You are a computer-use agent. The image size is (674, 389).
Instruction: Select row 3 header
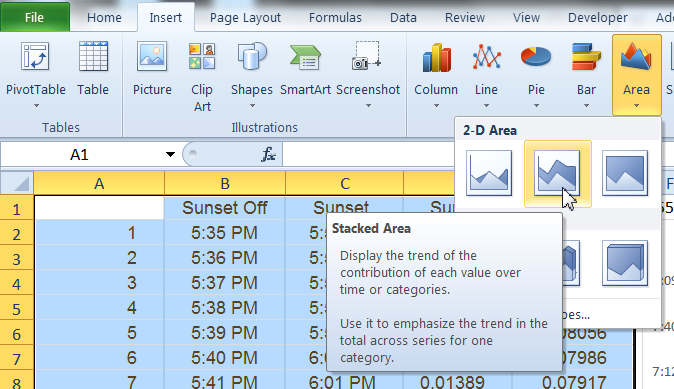[x=16, y=258]
